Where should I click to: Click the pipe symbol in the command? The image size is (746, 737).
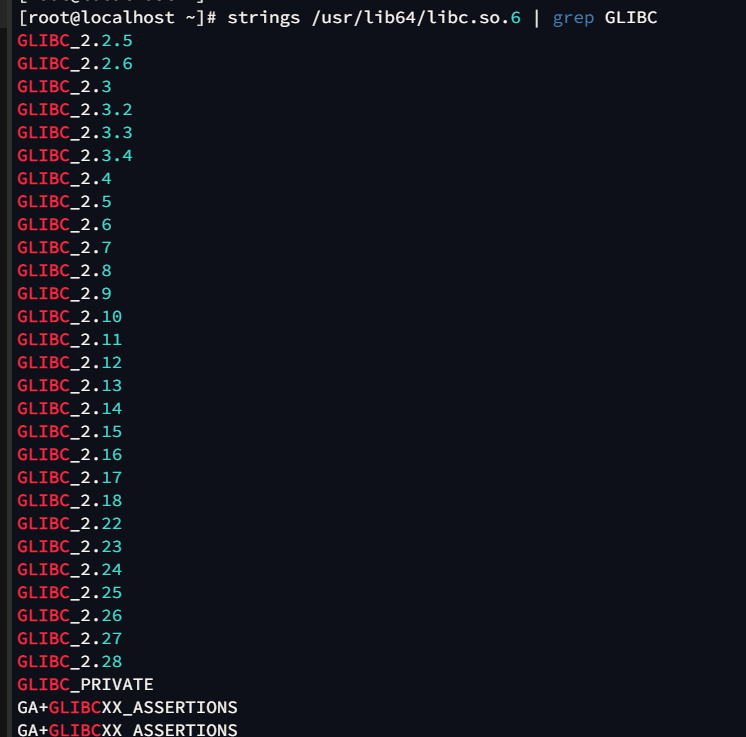(x=537, y=18)
